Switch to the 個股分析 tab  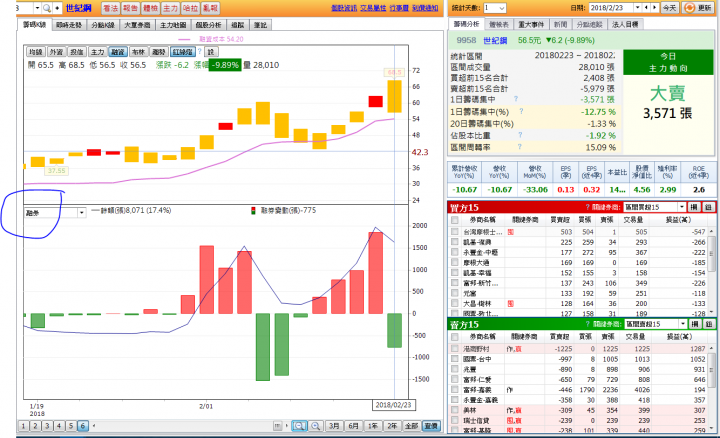[x=208, y=25]
